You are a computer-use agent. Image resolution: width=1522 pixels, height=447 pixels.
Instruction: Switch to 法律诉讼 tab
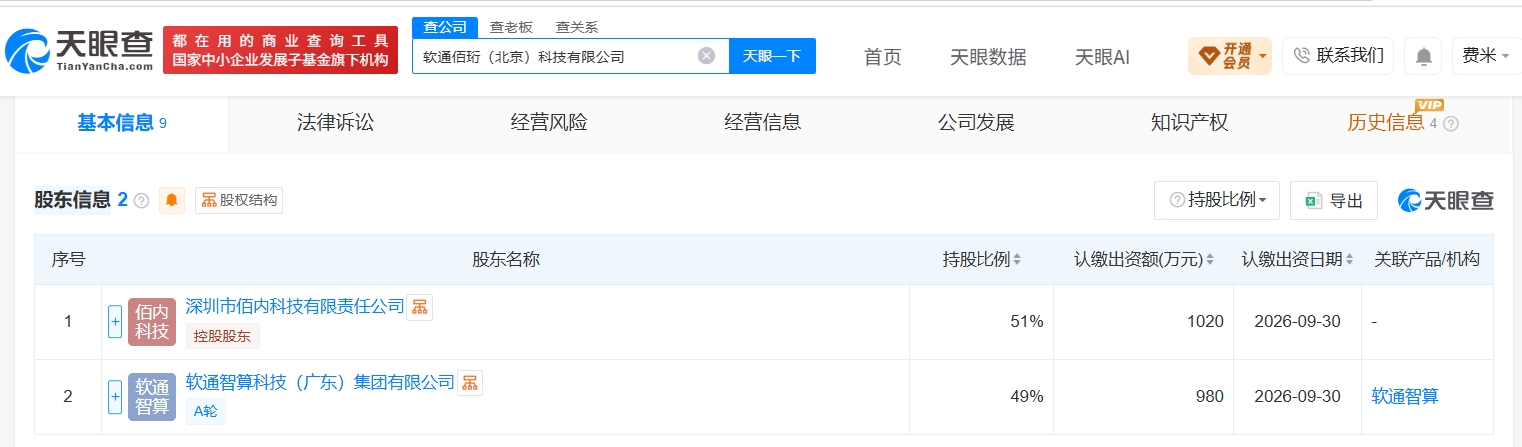(335, 123)
